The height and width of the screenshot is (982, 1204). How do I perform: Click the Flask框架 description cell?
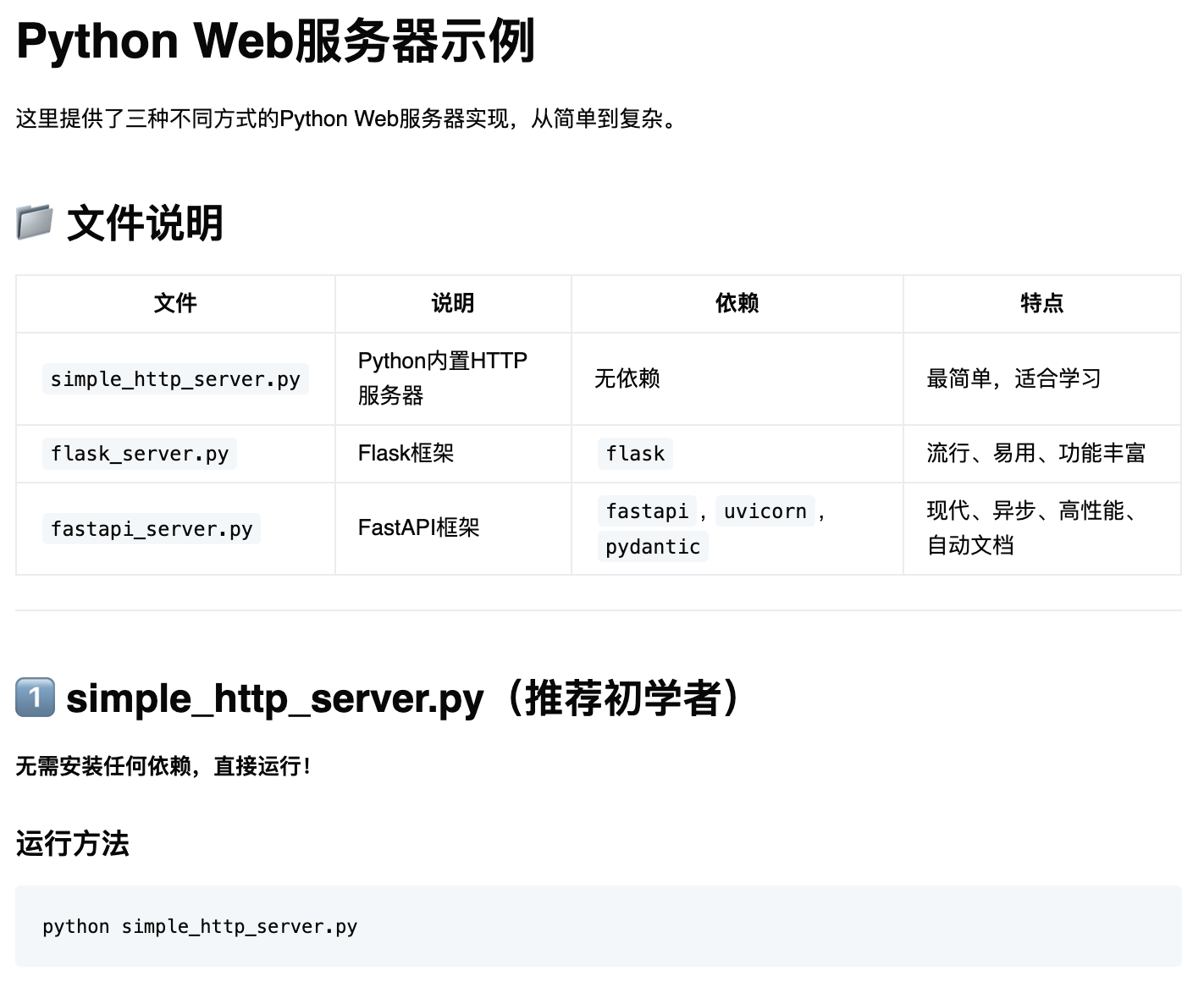click(406, 453)
